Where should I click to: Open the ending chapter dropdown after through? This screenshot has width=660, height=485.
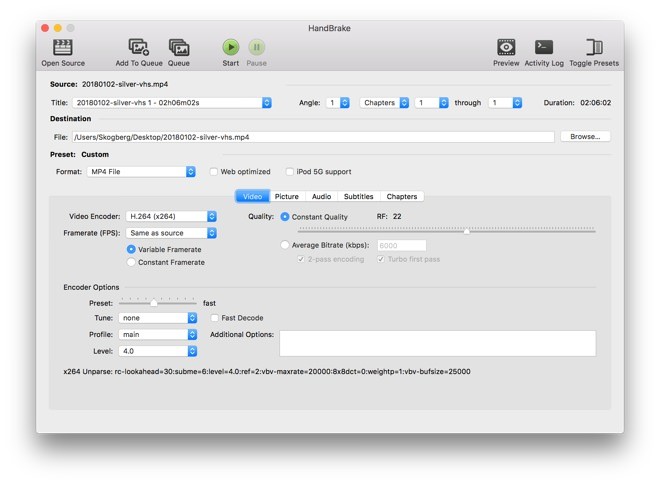point(505,103)
